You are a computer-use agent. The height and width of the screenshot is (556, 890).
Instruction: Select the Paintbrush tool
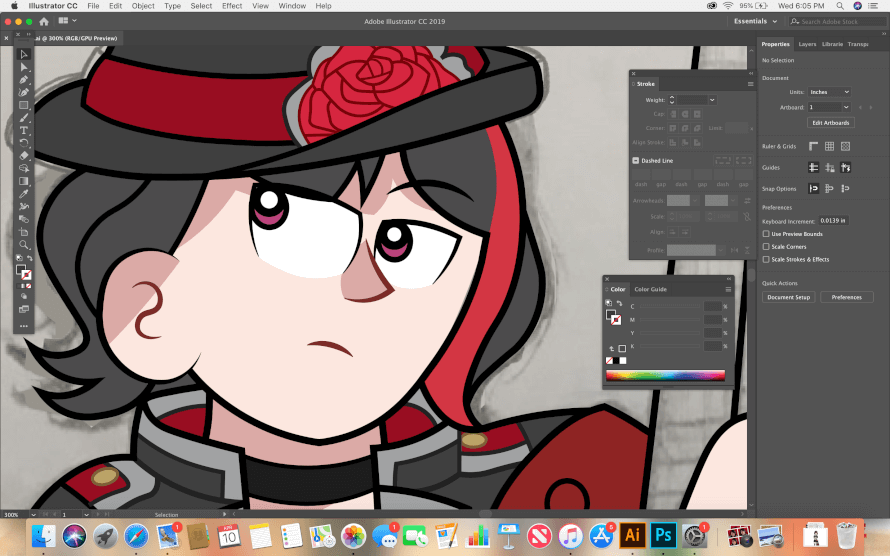(23, 118)
